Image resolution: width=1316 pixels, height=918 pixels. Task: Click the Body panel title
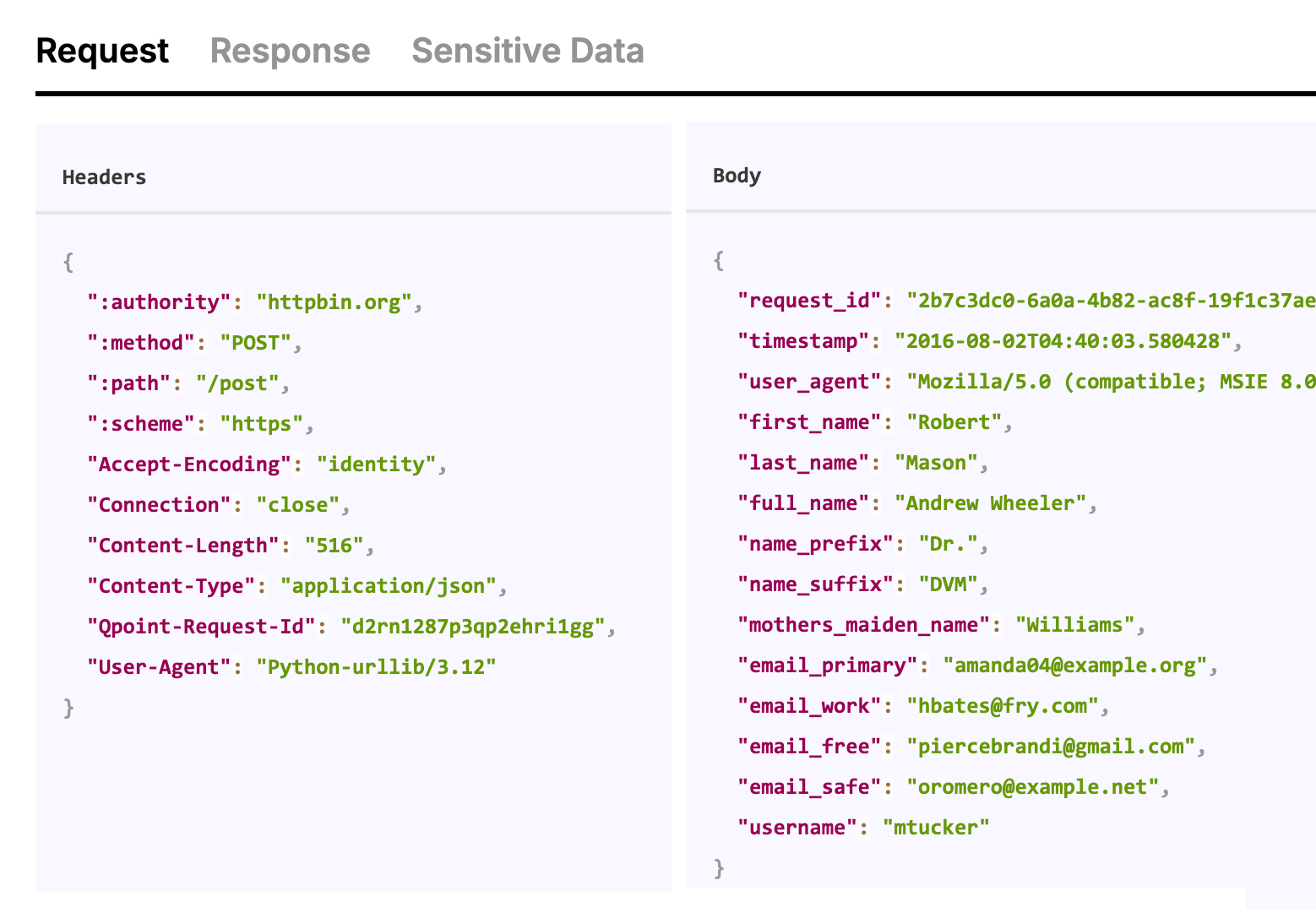(736, 175)
